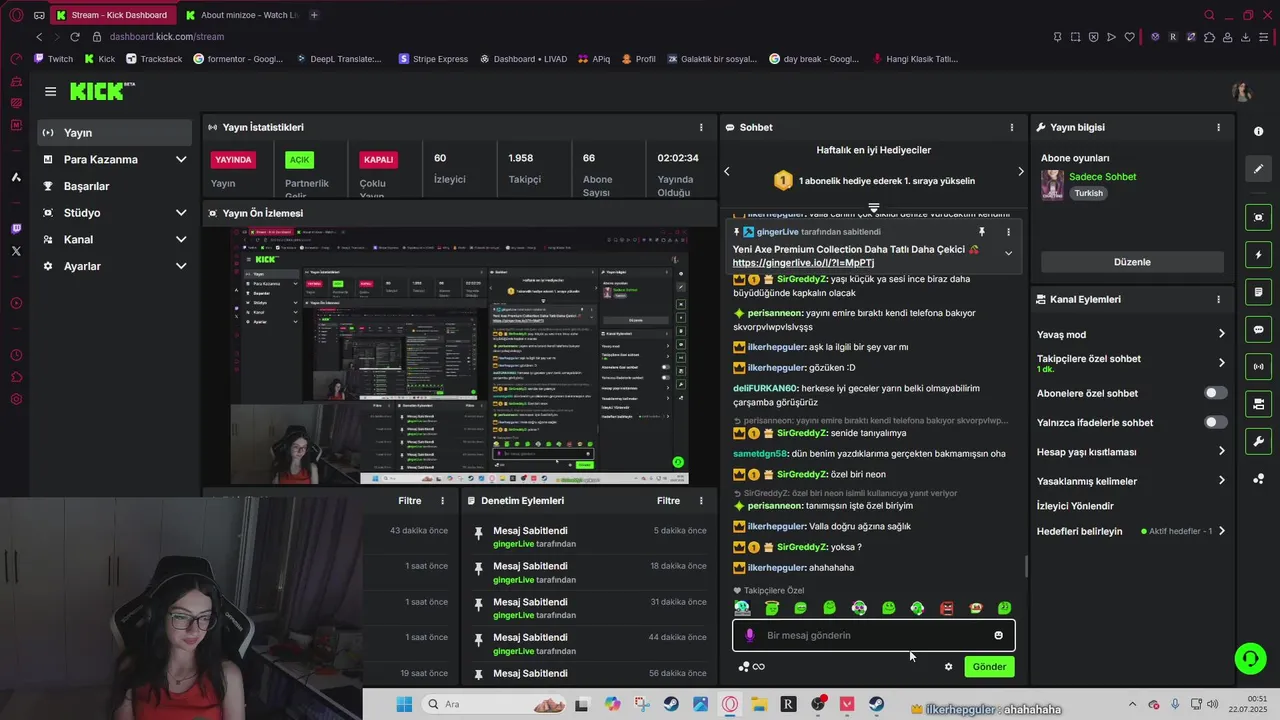Click the microphone icon in the chat input
Viewport: 1280px width, 720px height.
tap(750, 635)
